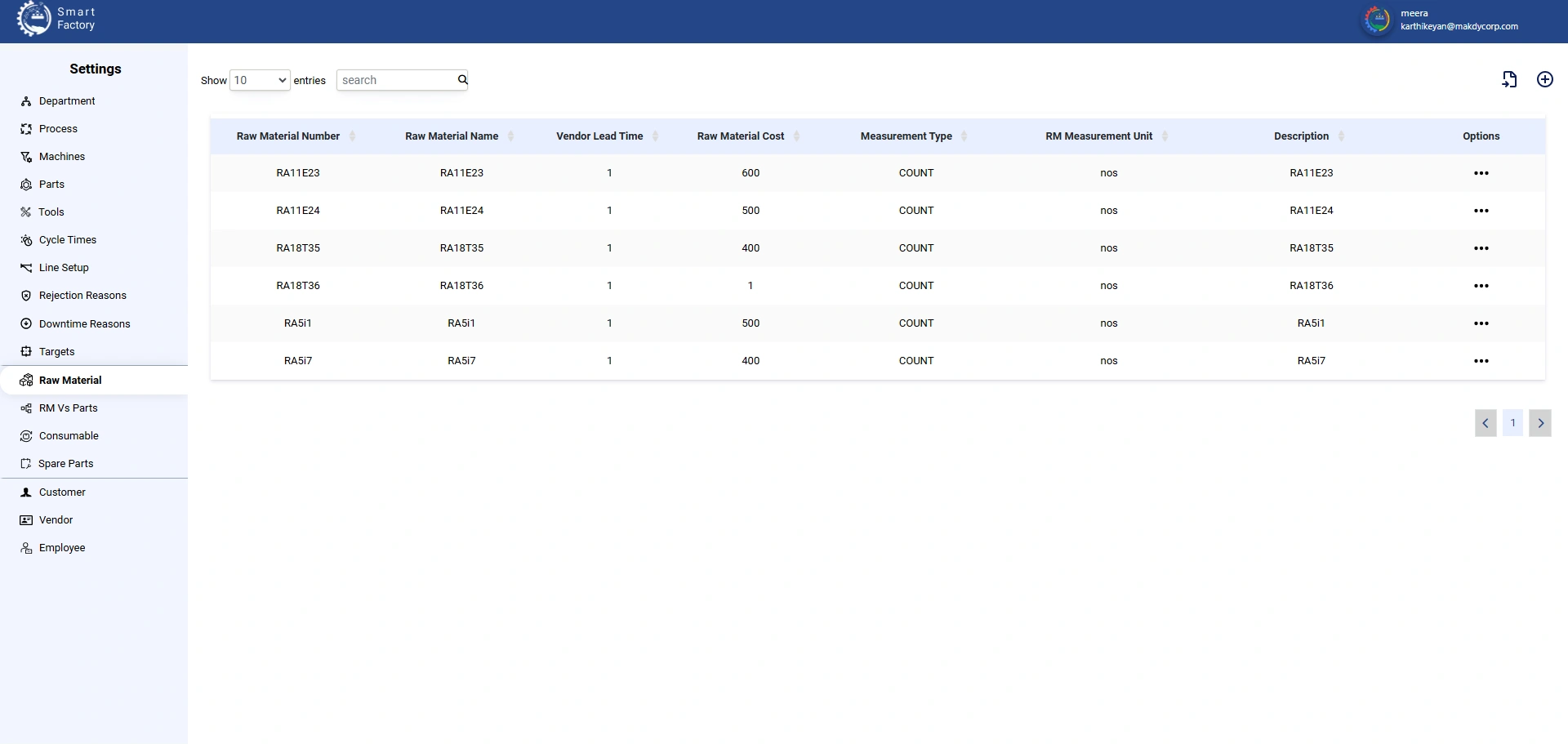Open options menu for RA11E23 row

pos(1481,173)
